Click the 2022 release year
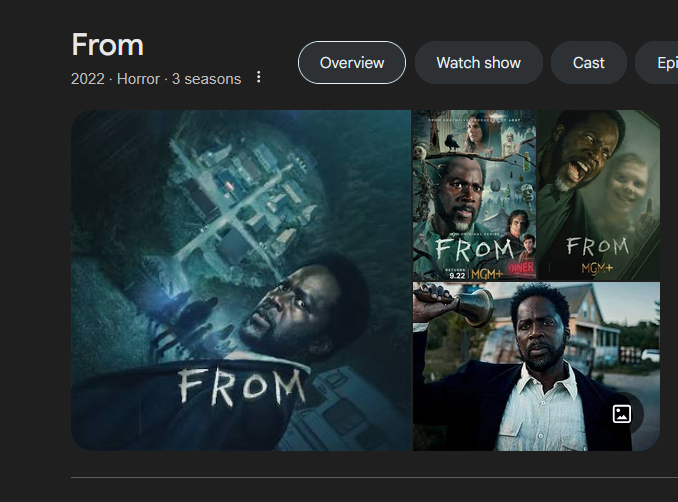This screenshot has height=502, width=678. click(88, 79)
